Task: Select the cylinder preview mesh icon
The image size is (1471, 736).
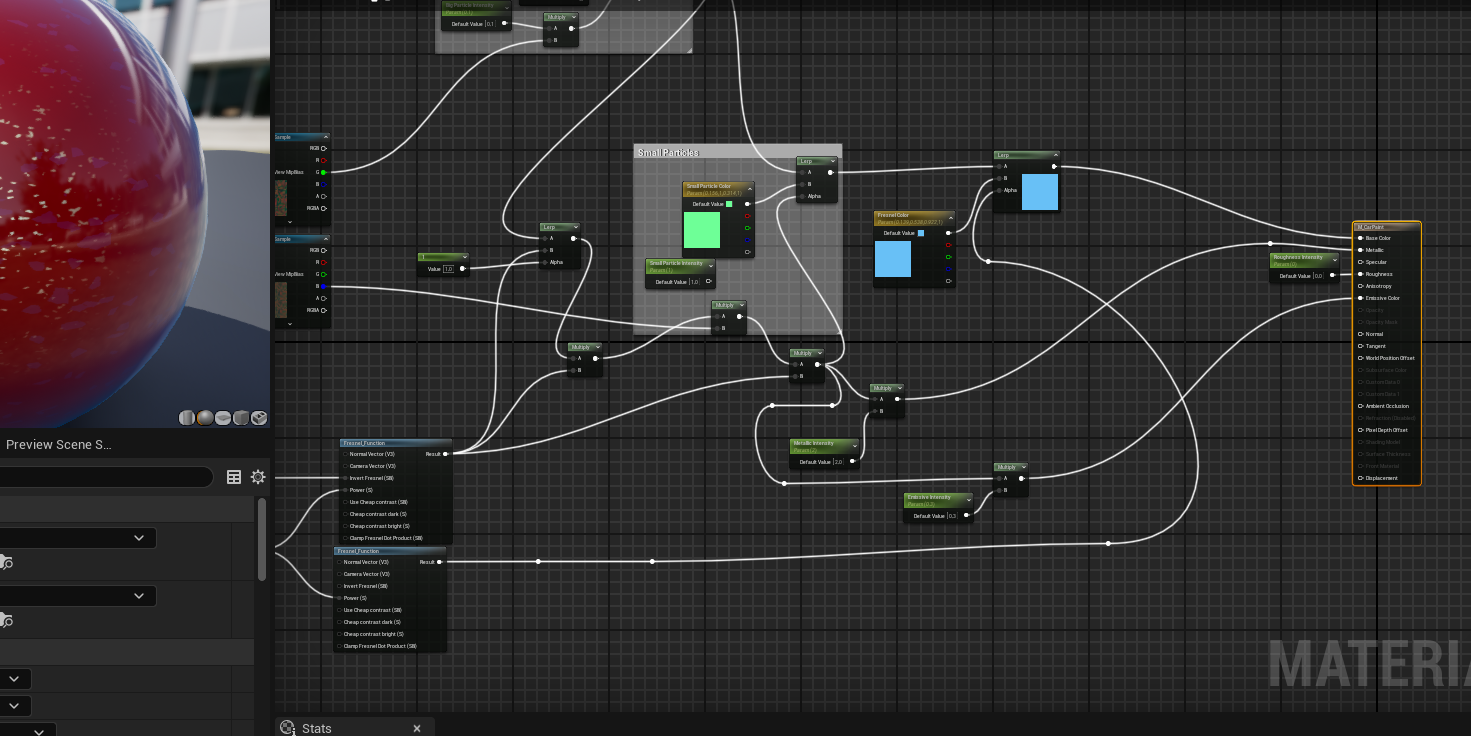Action: 187,418
